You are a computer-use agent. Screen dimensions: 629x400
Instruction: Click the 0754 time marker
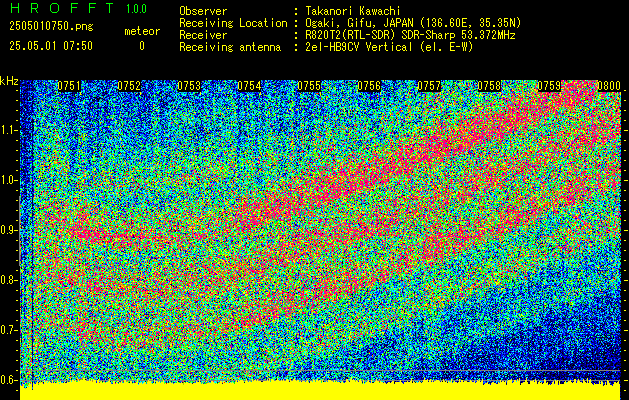point(249,86)
